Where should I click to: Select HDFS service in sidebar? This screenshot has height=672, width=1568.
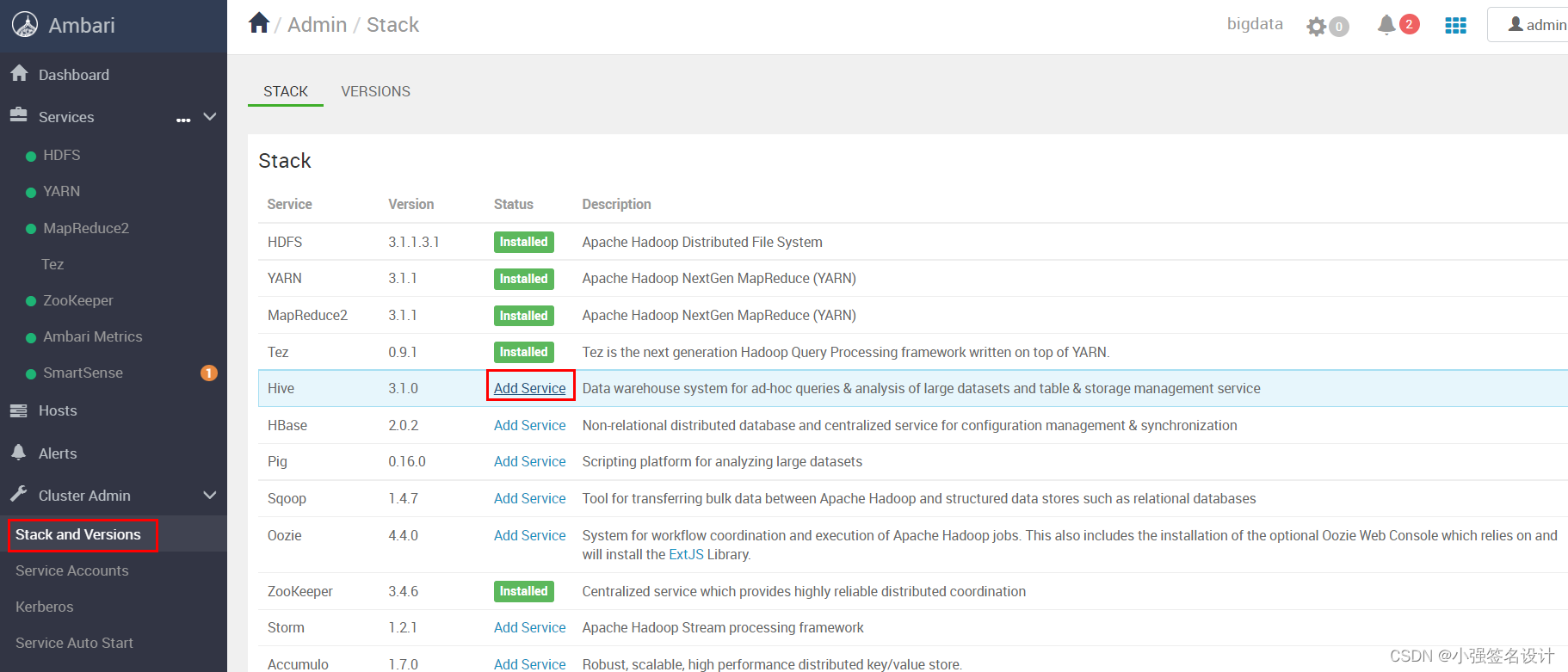tap(62, 155)
